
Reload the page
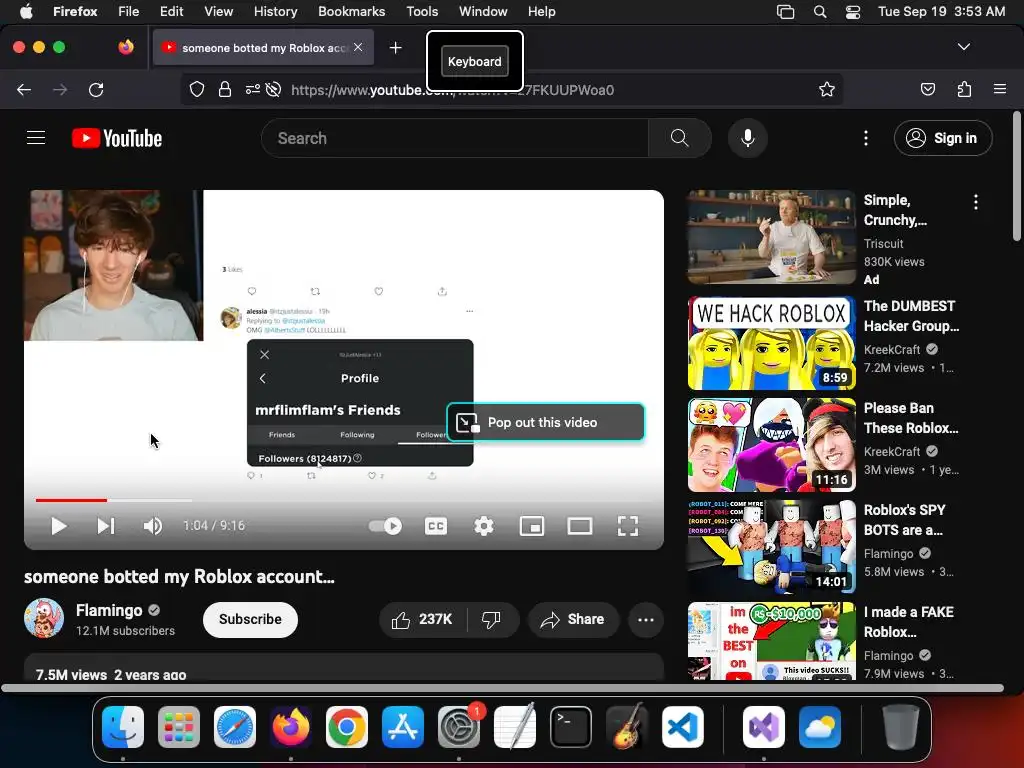click(96, 89)
